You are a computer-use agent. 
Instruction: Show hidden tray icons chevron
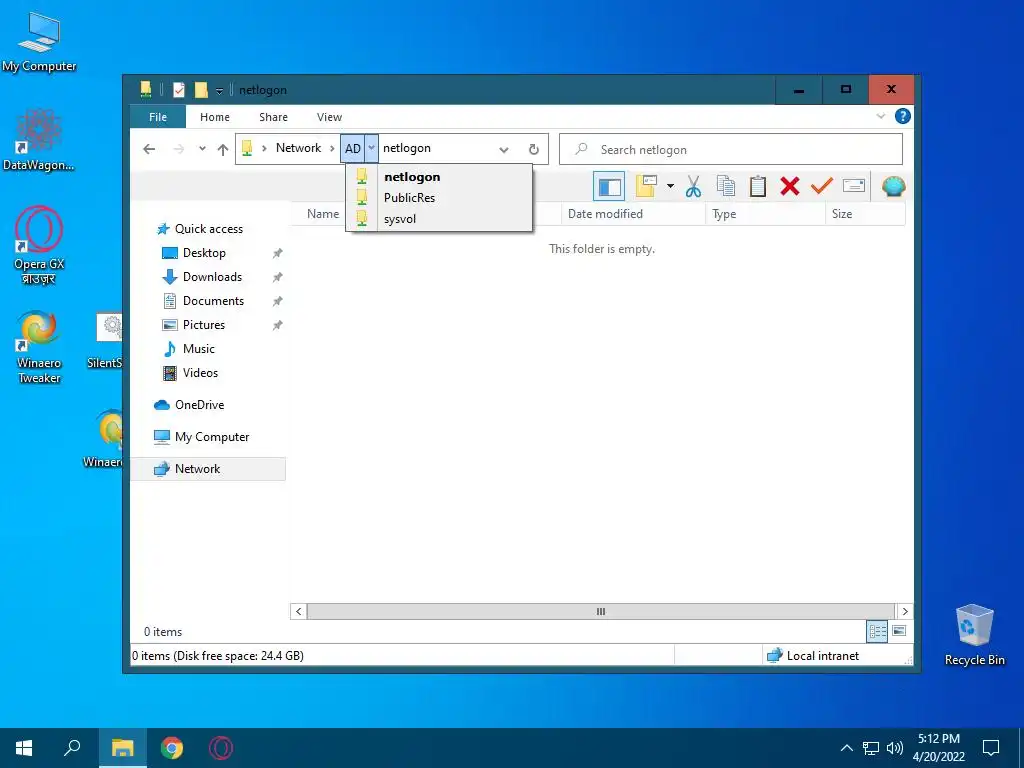pyautogui.click(x=846, y=748)
